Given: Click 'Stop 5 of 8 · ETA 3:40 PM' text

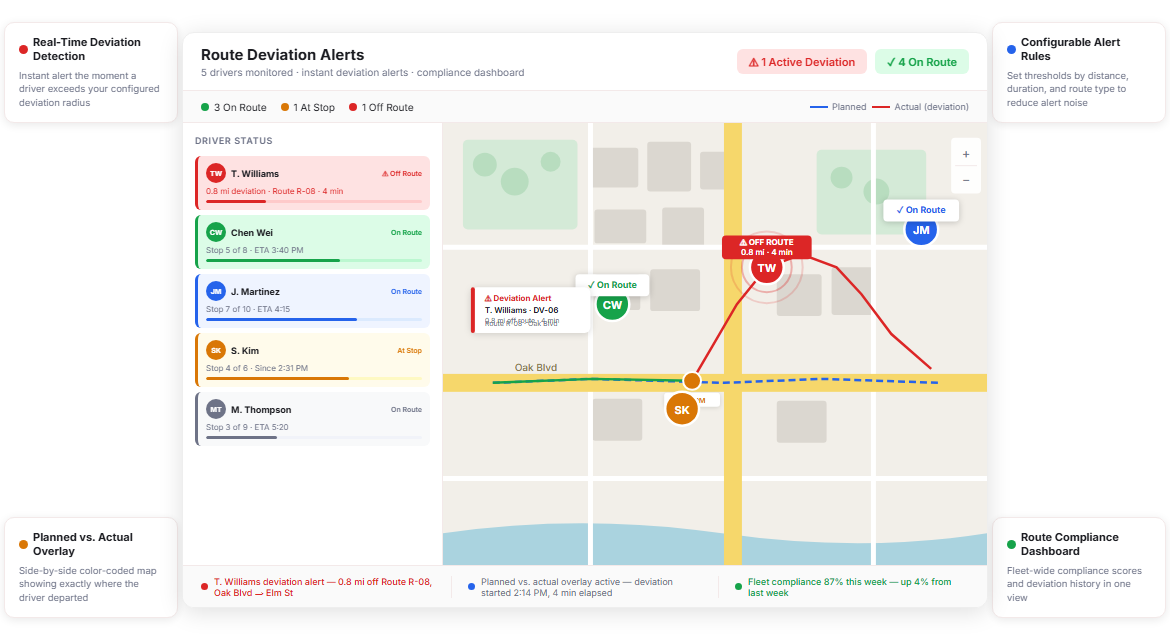Looking at the screenshot, I should (x=254, y=250).
